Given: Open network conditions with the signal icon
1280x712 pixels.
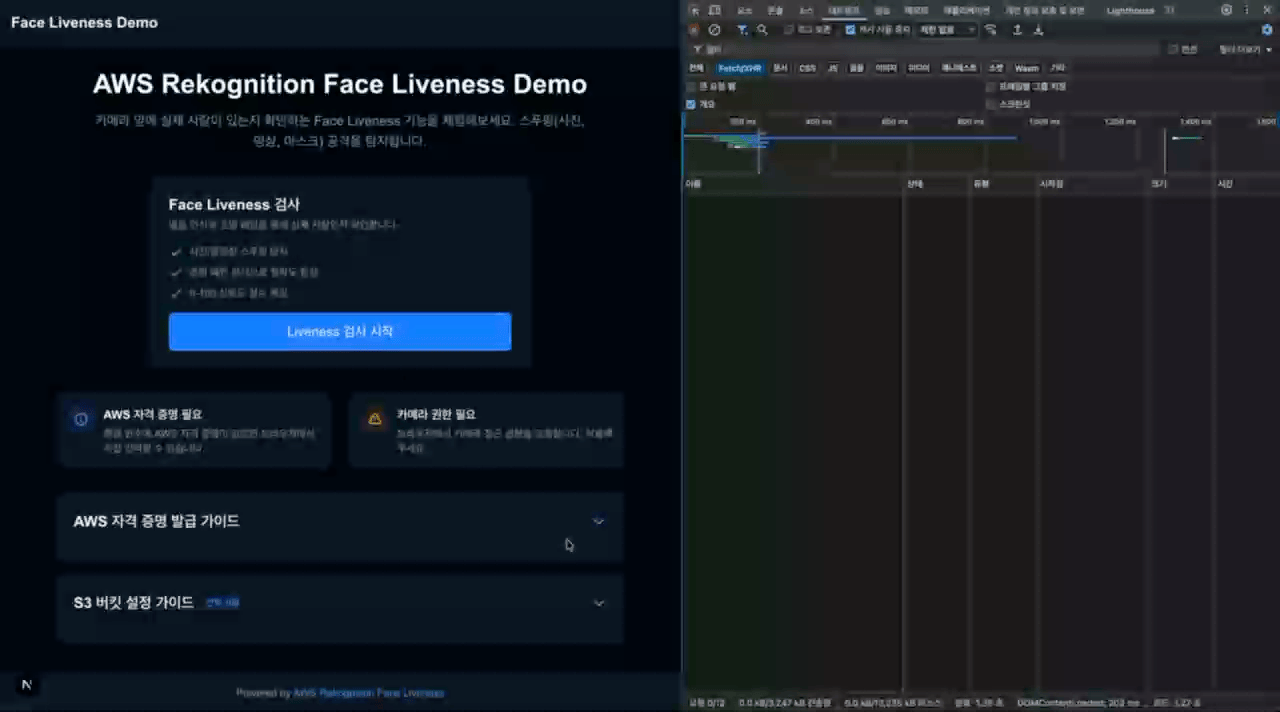Looking at the screenshot, I should pyautogui.click(x=991, y=30).
